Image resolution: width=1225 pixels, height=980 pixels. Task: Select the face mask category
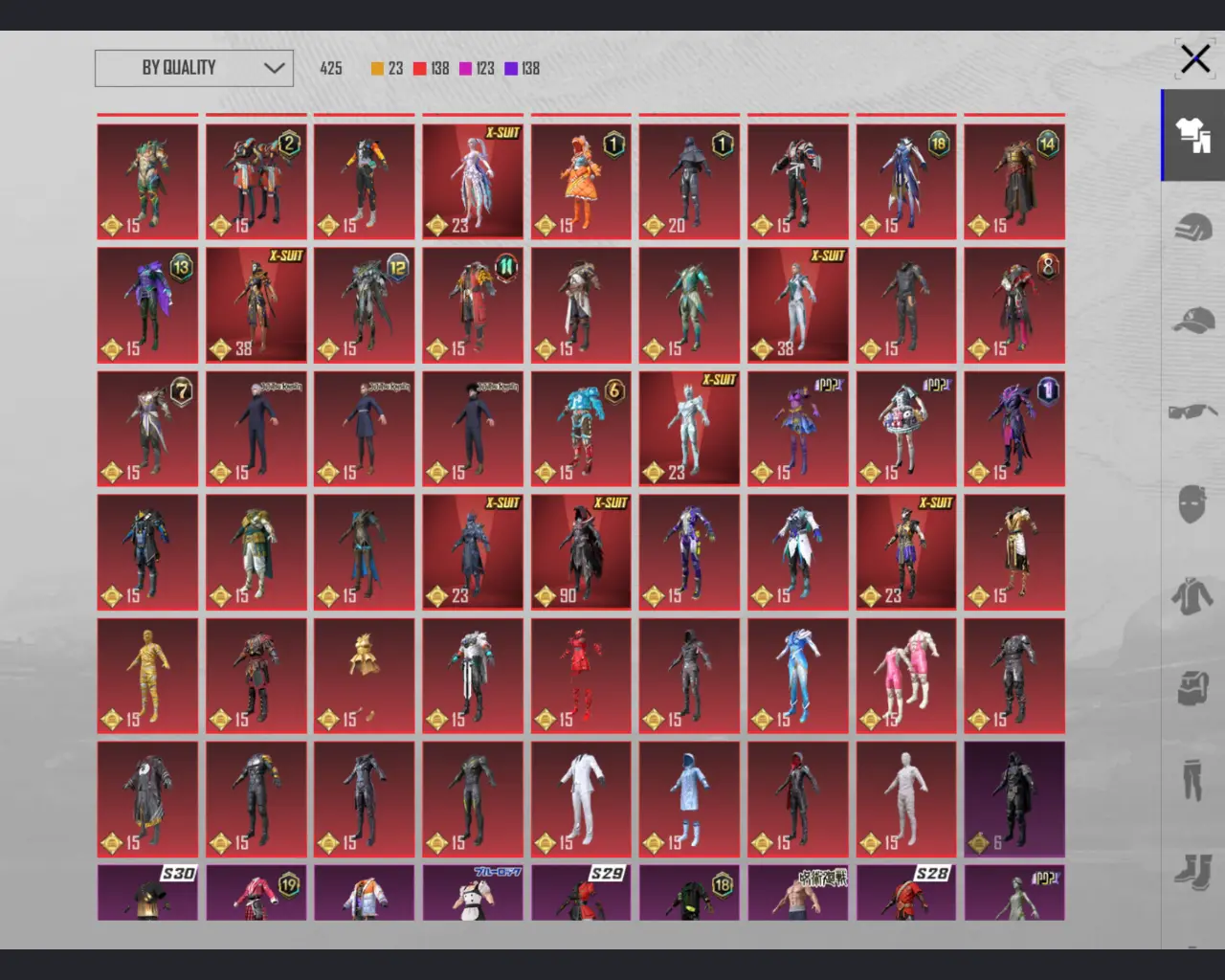point(1192,504)
